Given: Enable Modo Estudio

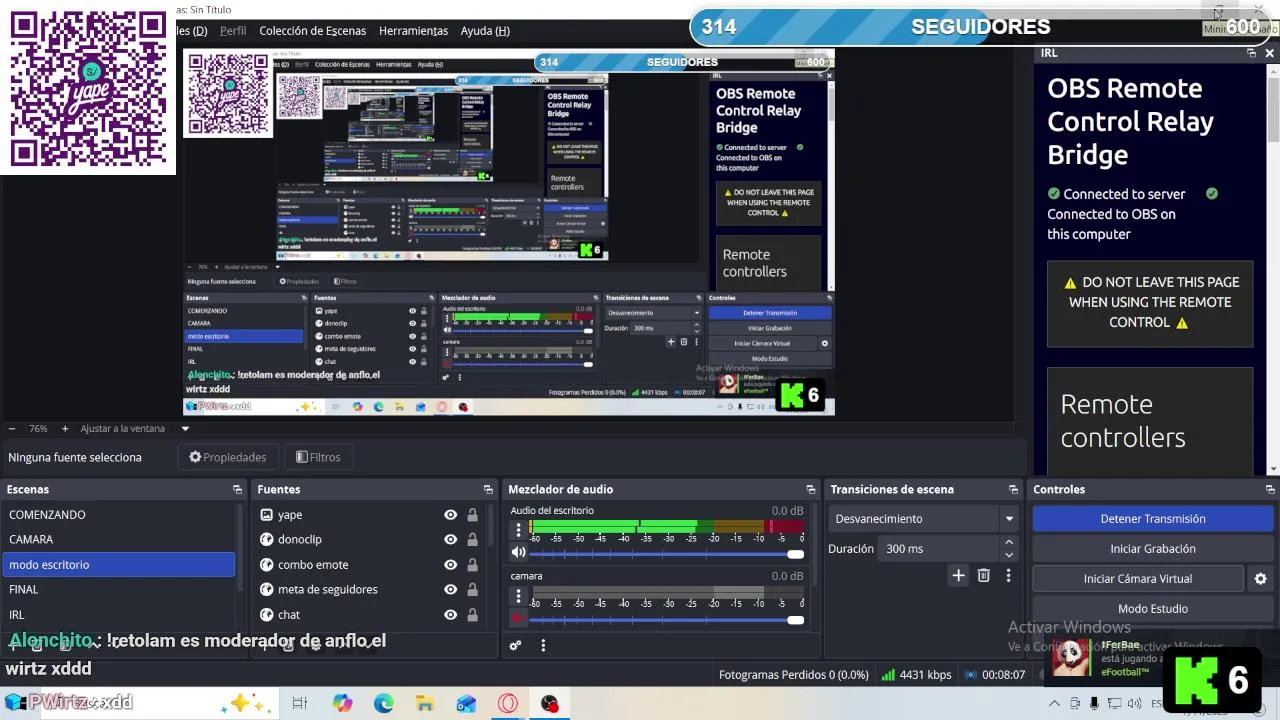Looking at the screenshot, I should [x=1153, y=609].
